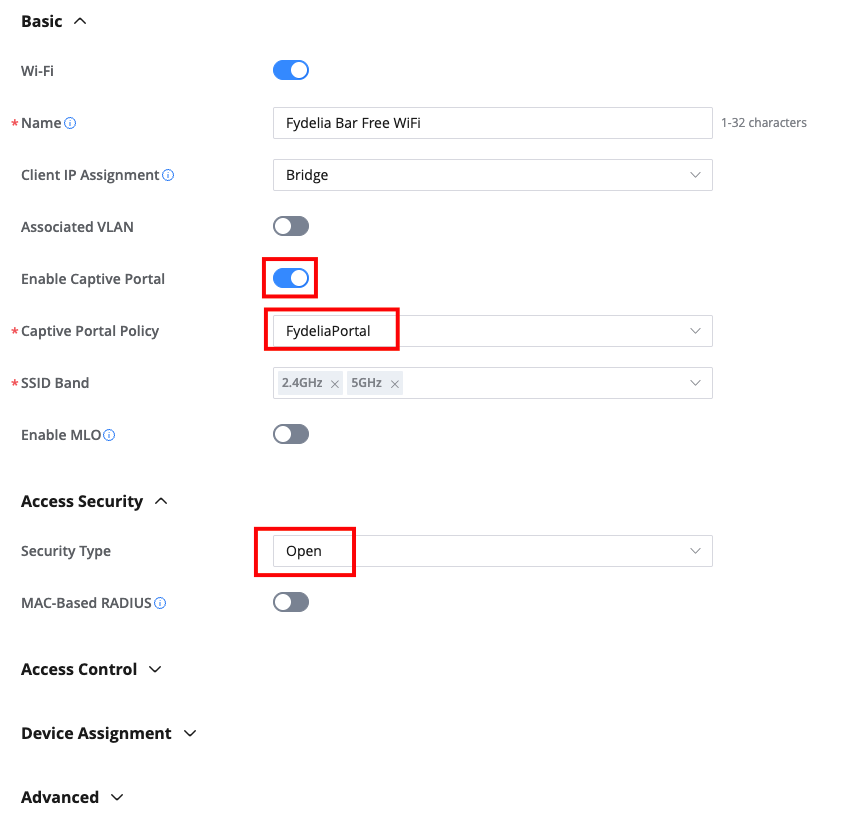
Task: Enable the MAC-Based RADIUS toggle
Action: pyautogui.click(x=291, y=602)
